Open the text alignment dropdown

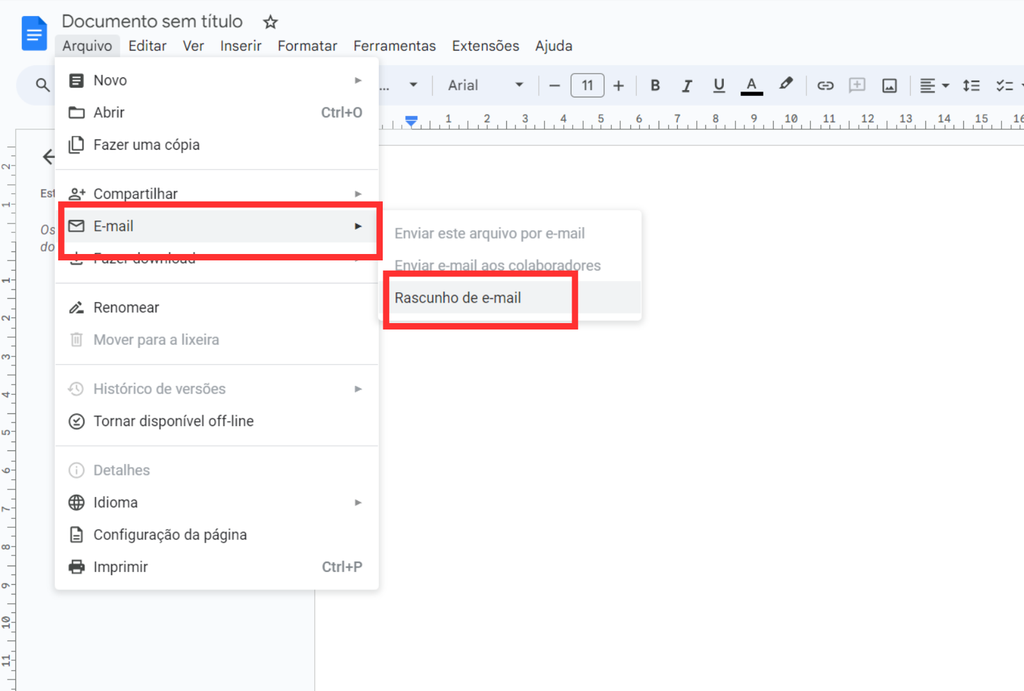pos(934,86)
